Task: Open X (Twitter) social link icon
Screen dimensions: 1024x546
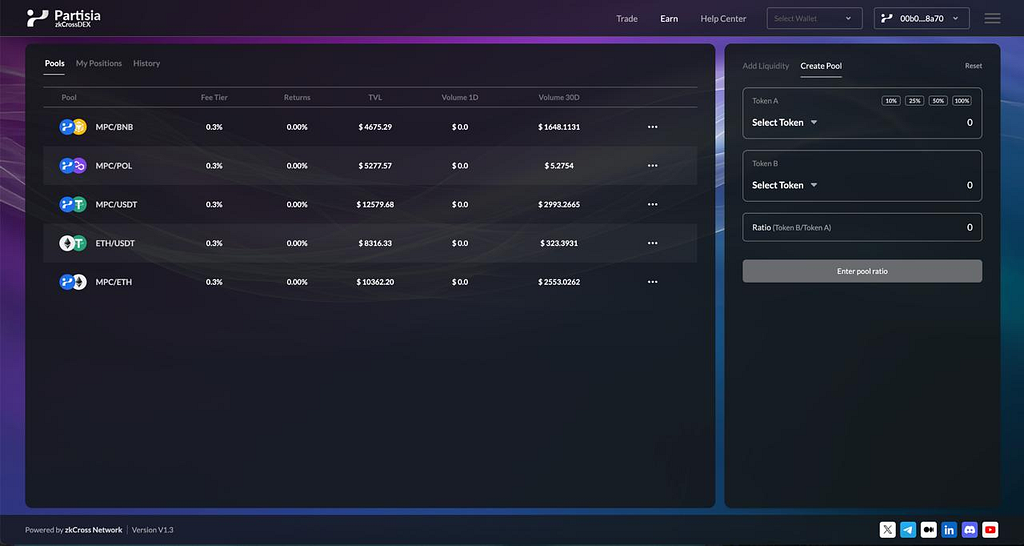Action: (888, 530)
